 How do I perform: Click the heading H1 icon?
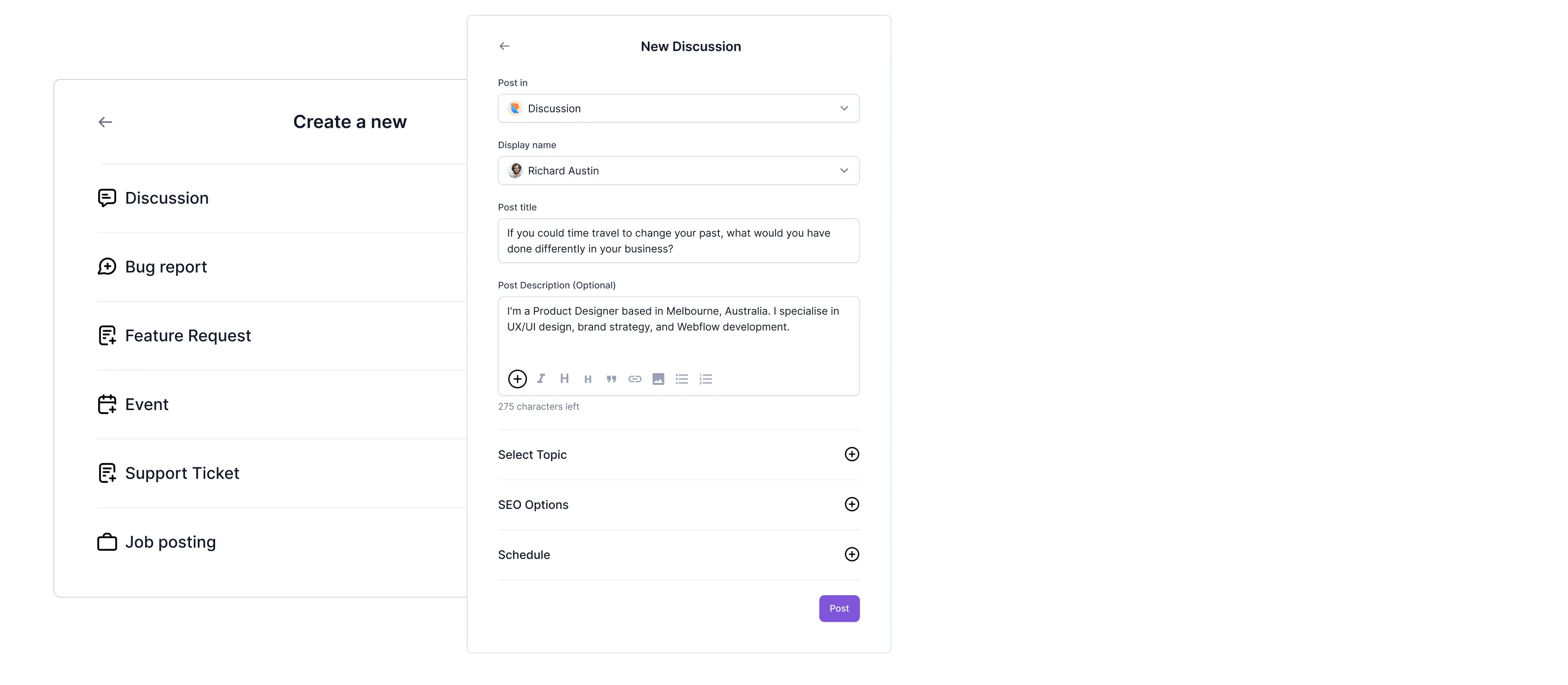point(563,378)
